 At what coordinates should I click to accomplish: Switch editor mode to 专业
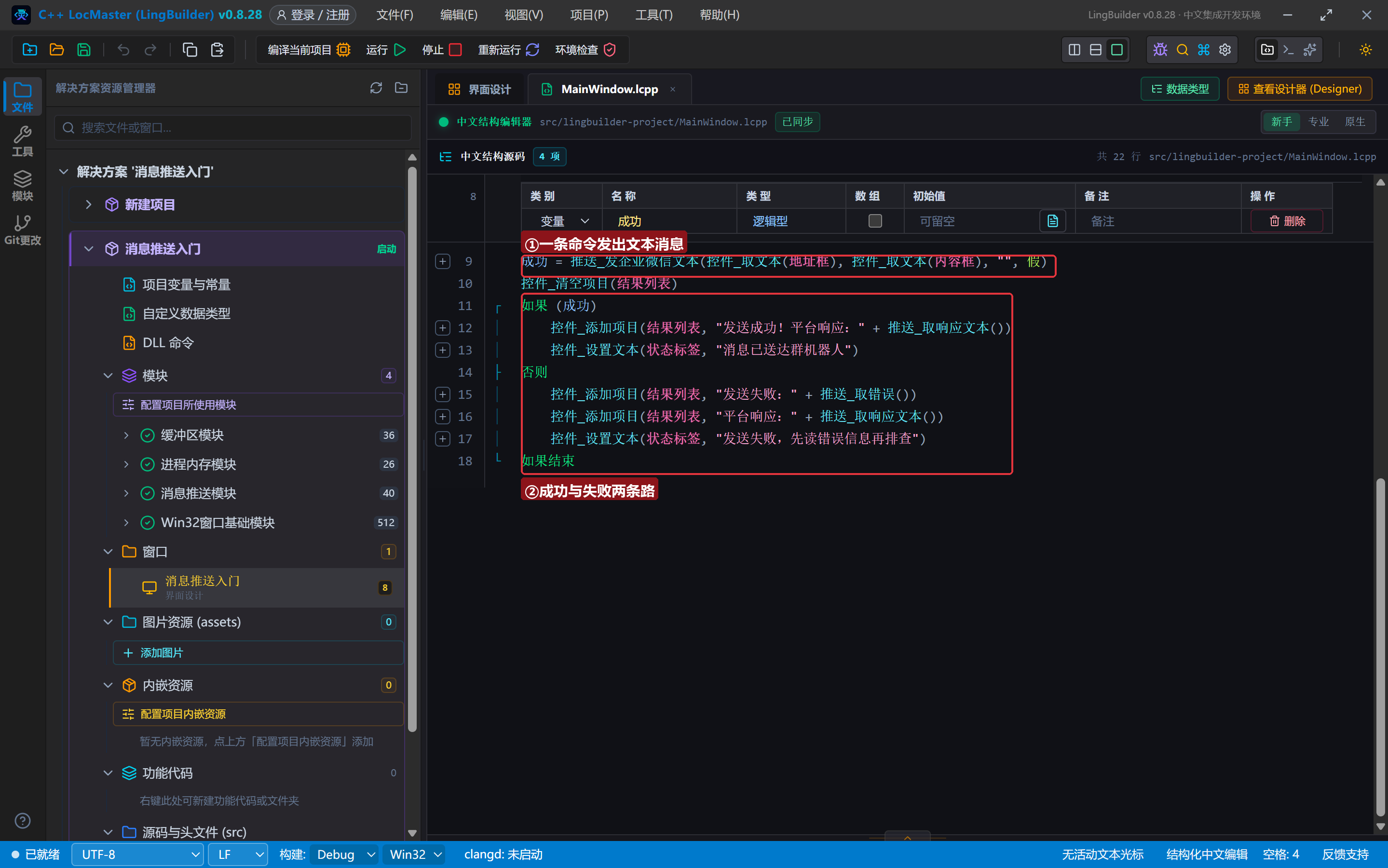coord(1318,122)
